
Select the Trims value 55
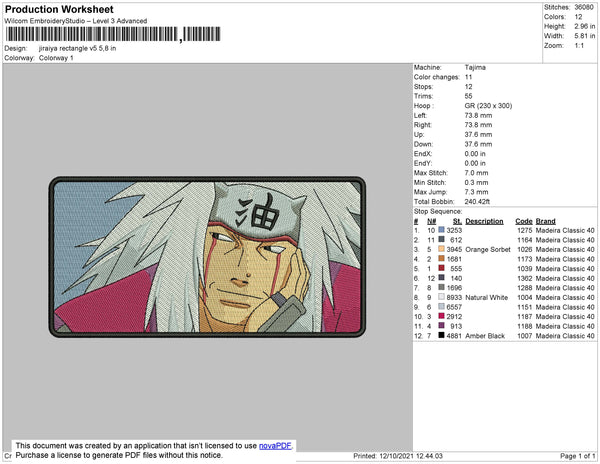tap(468, 96)
